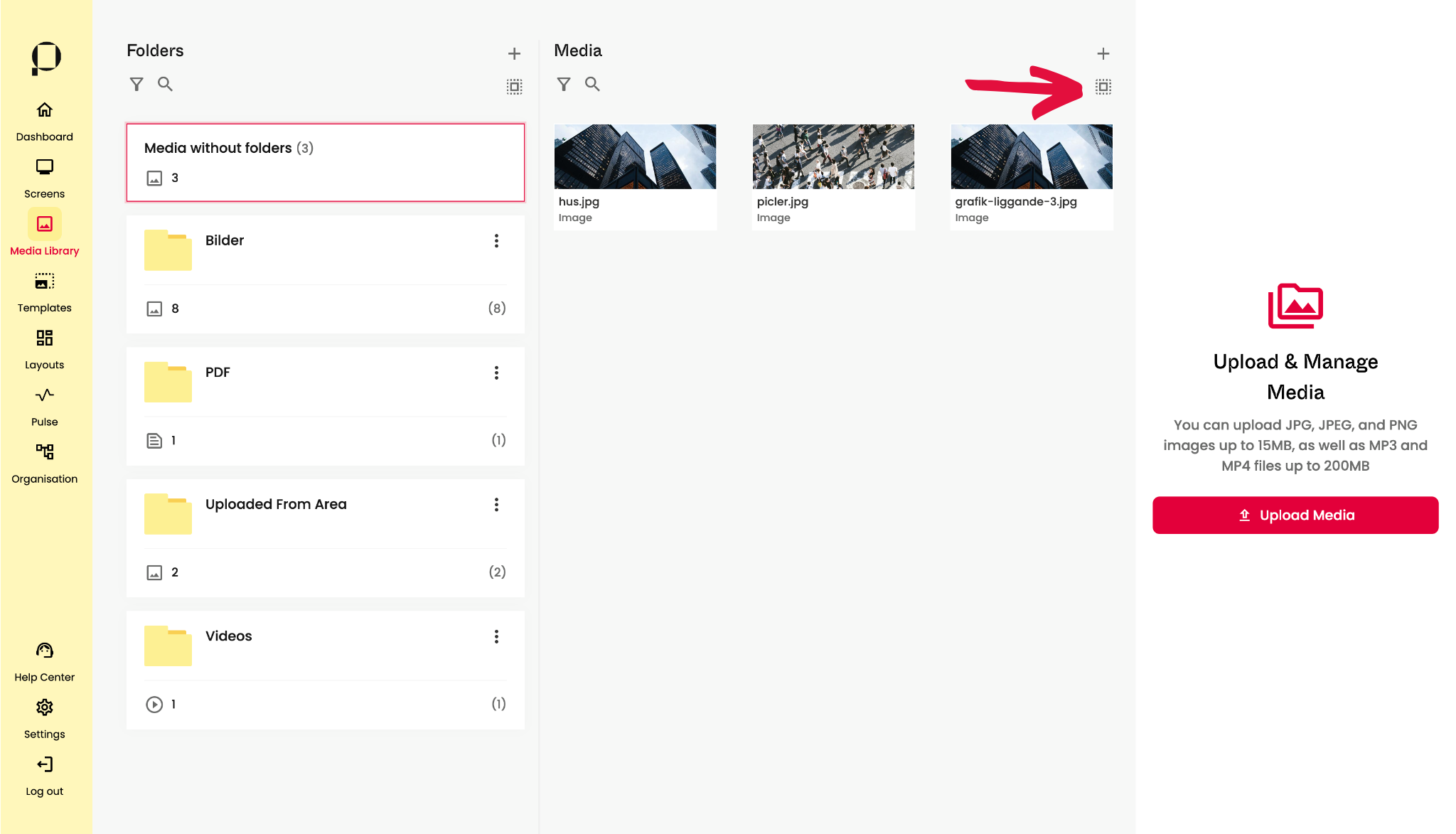This screenshot has height=834, width=1456.
Task: Switch to the Screens section
Action: [44, 178]
